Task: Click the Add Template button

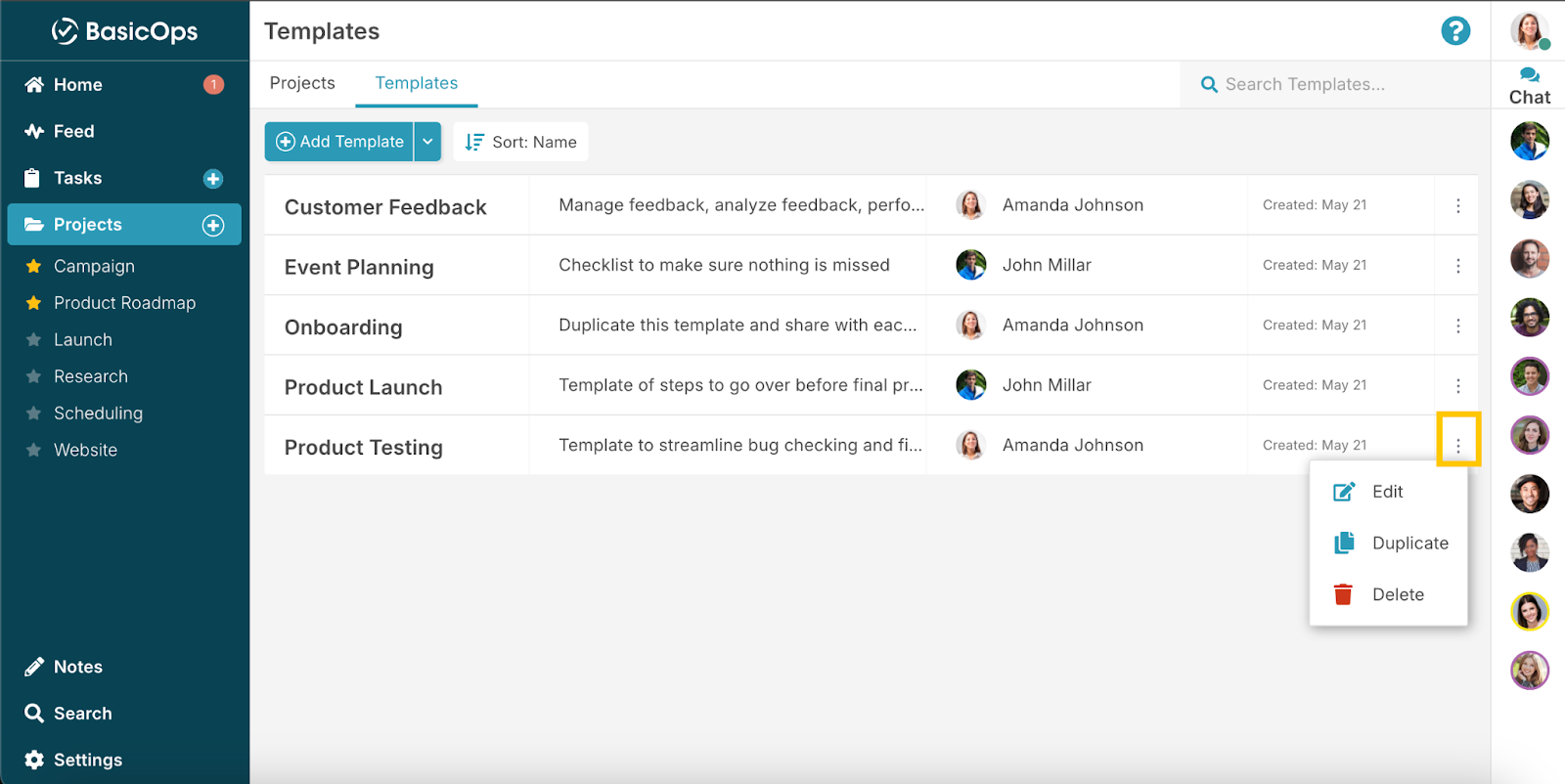Action: click(339, 142)
